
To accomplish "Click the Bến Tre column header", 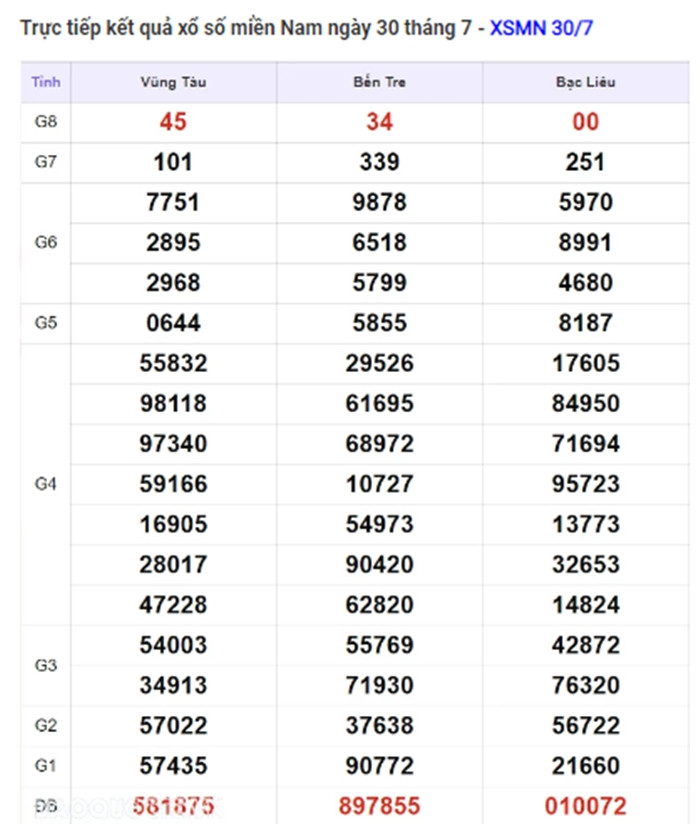I will (x=379, y=82).
